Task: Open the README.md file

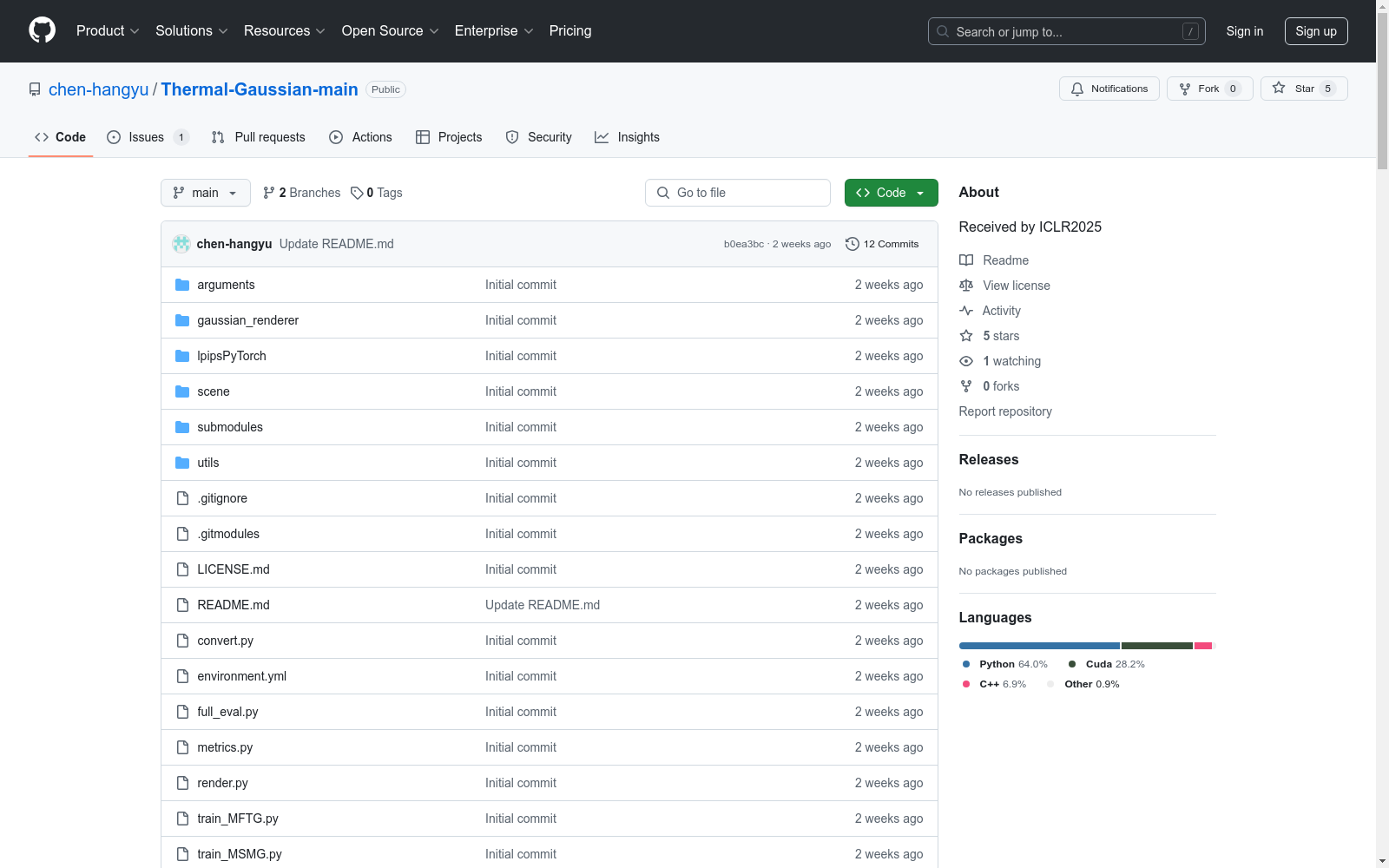Action: (234, 605)
